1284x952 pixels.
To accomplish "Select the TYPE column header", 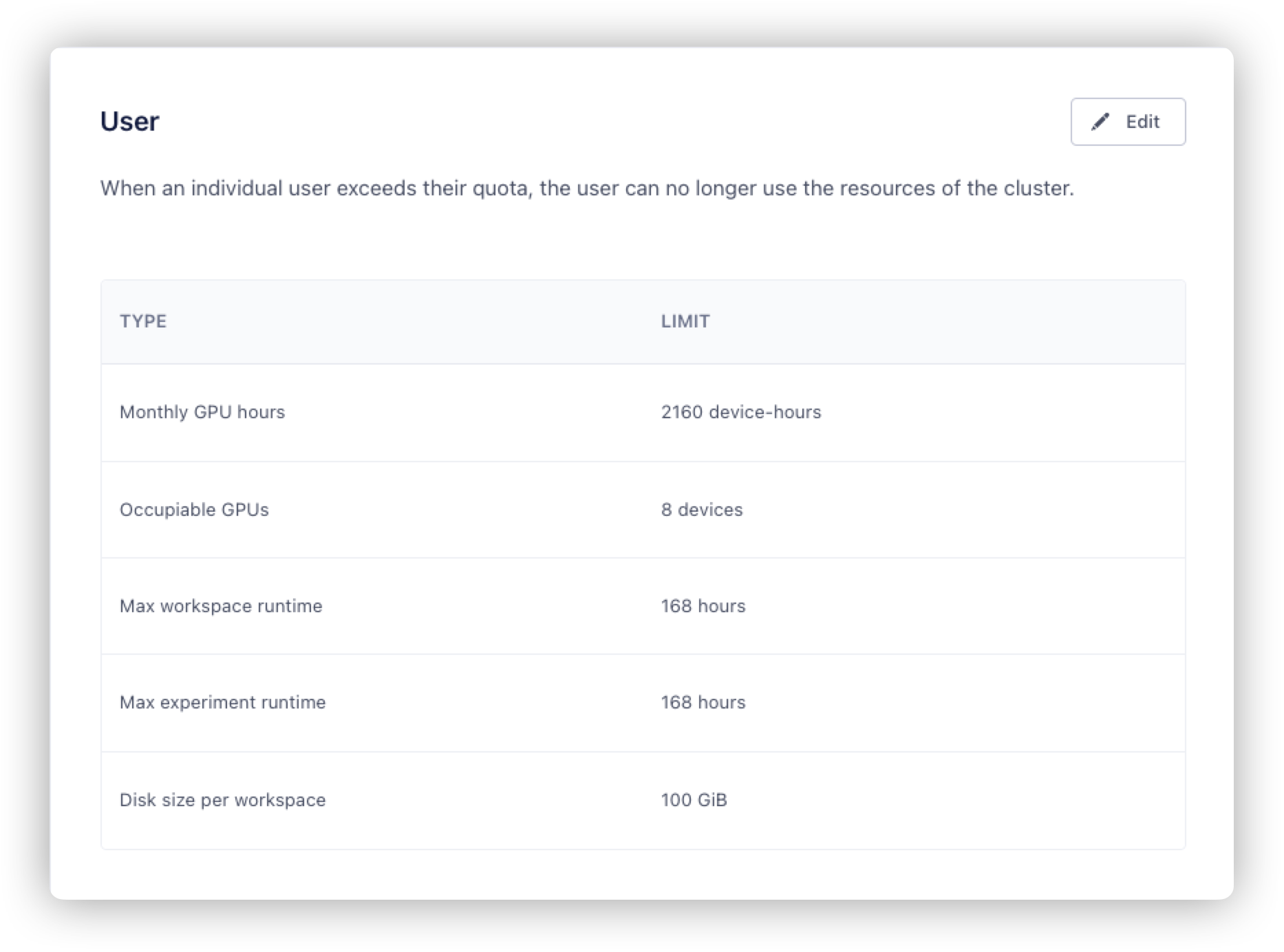I will 143,321.
